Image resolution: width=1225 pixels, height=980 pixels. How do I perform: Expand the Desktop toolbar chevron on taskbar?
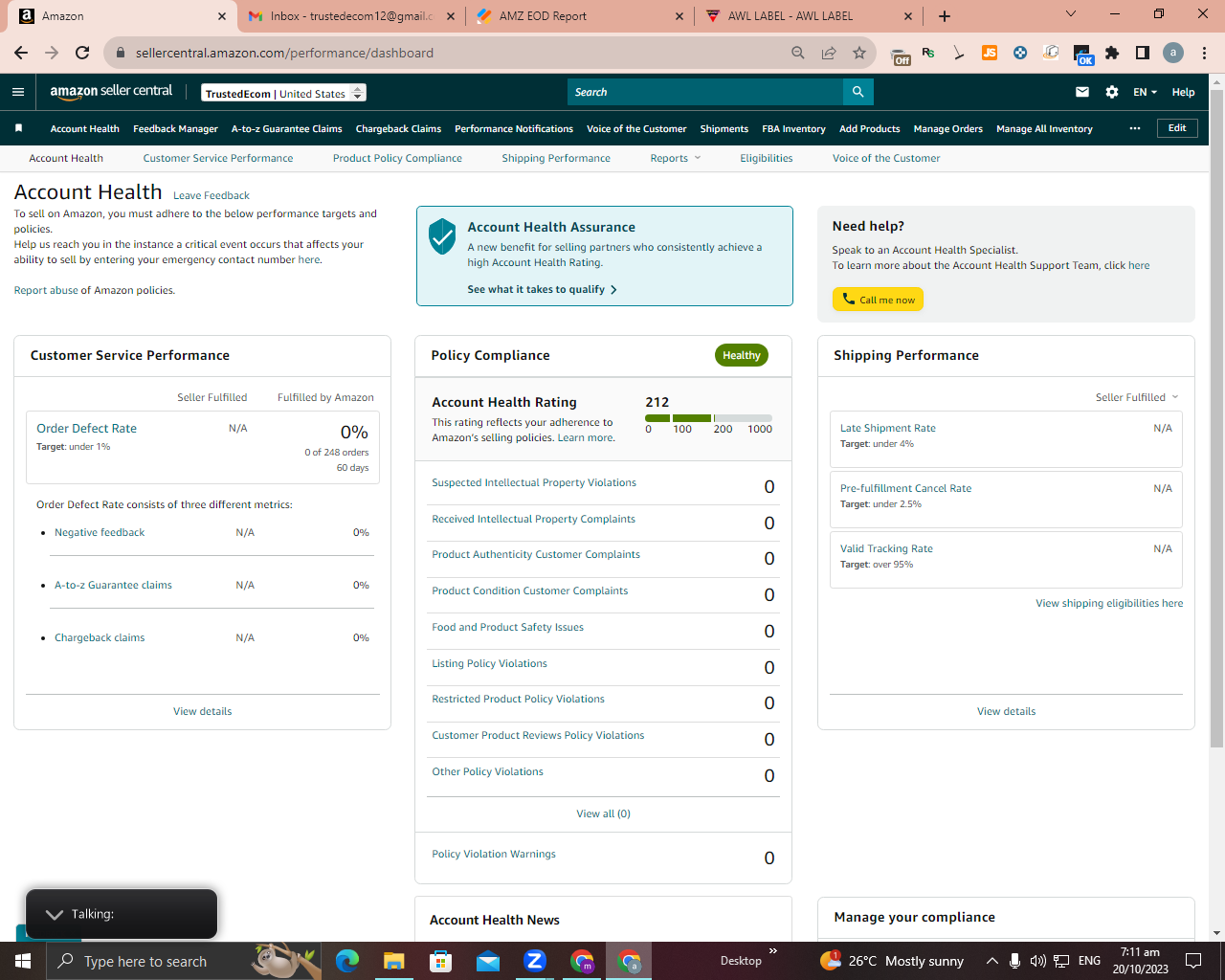click(773, 951)
